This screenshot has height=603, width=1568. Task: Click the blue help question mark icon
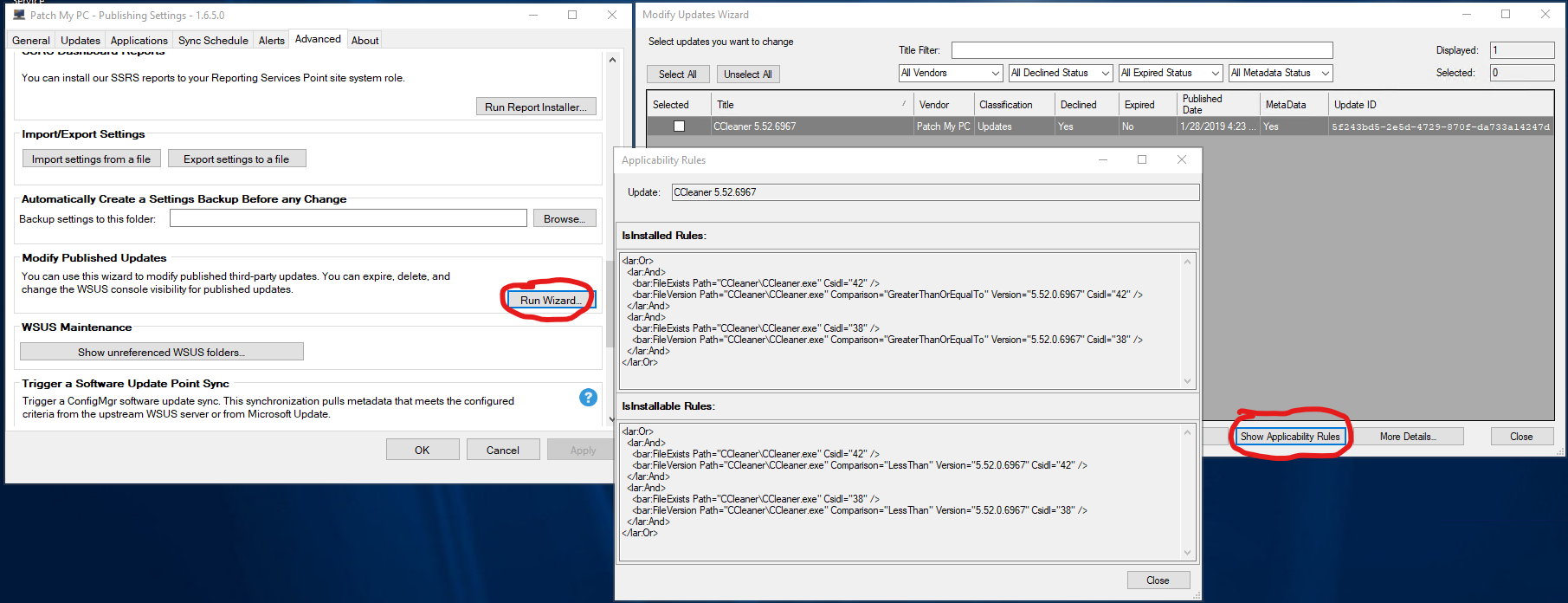(588, 397)
